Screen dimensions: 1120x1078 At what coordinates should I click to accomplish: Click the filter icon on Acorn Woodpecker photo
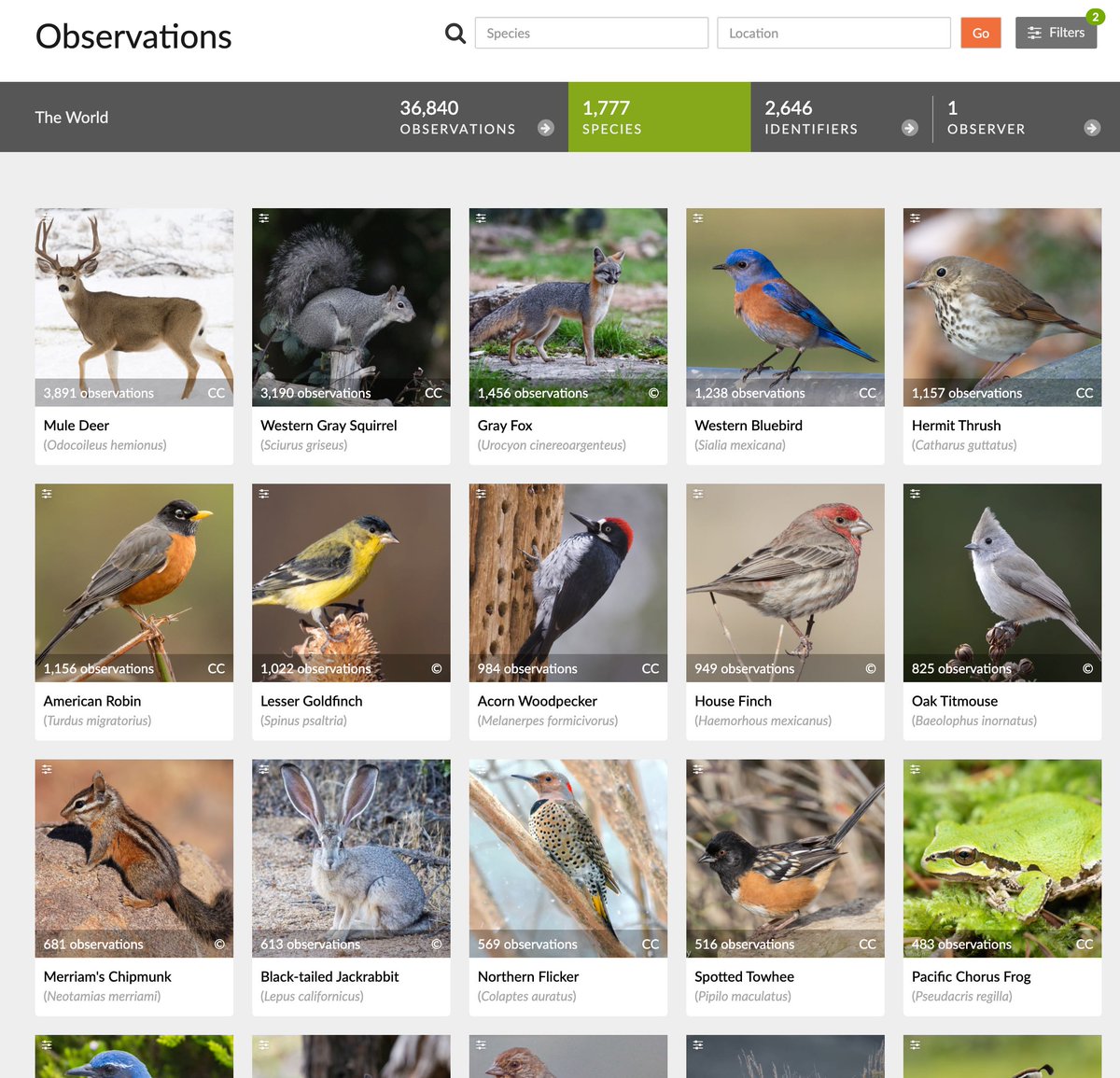point(481,494)
